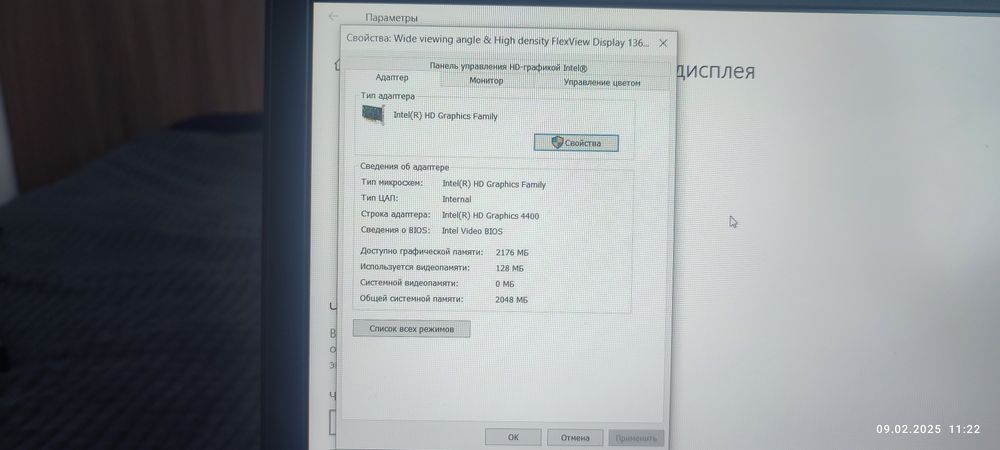This screenshot has width=1000, height=450.
Task: Click the Сведения об адаптере group heading
Action: [404, 167]
